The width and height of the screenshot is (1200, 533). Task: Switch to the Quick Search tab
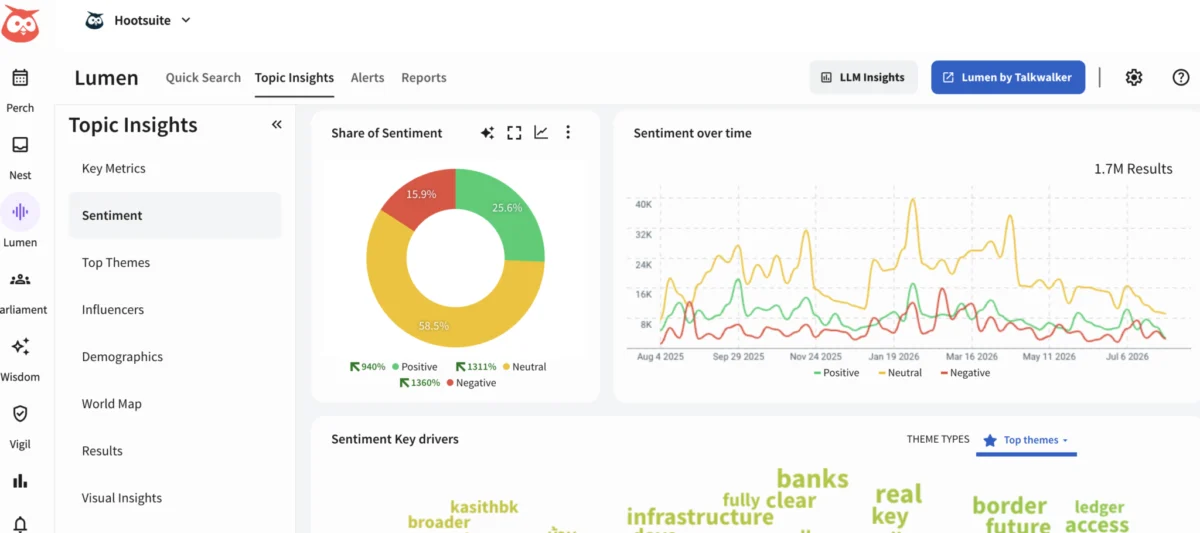tap(203, 77)
